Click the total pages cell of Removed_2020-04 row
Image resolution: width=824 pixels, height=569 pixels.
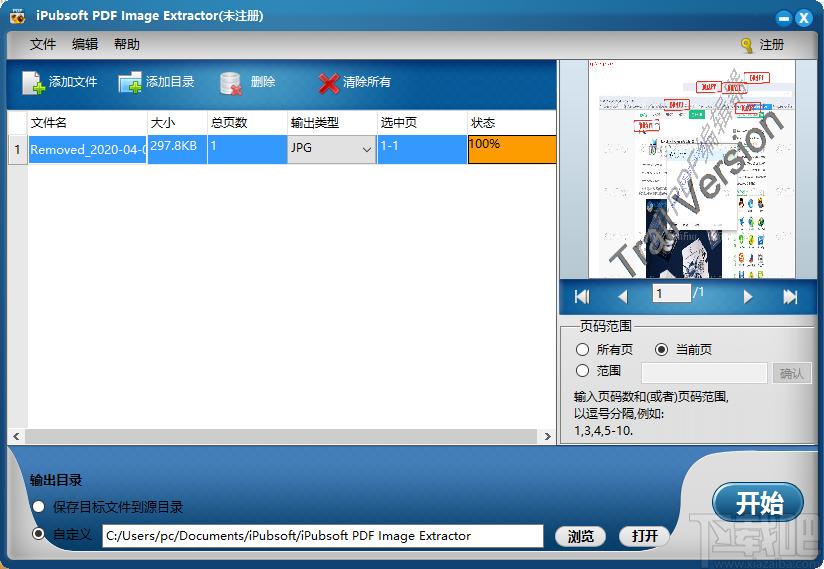click(247, 150)
